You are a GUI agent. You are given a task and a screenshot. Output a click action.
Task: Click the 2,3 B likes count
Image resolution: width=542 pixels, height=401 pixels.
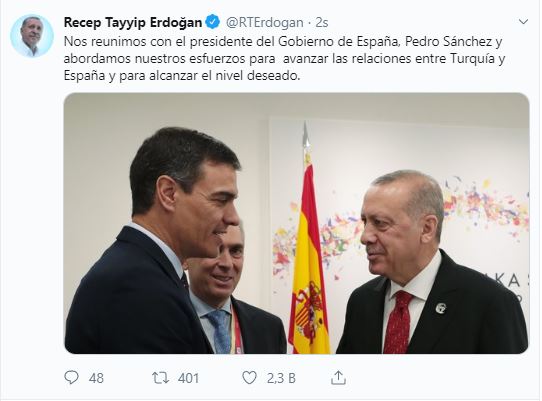click(281, 378)
